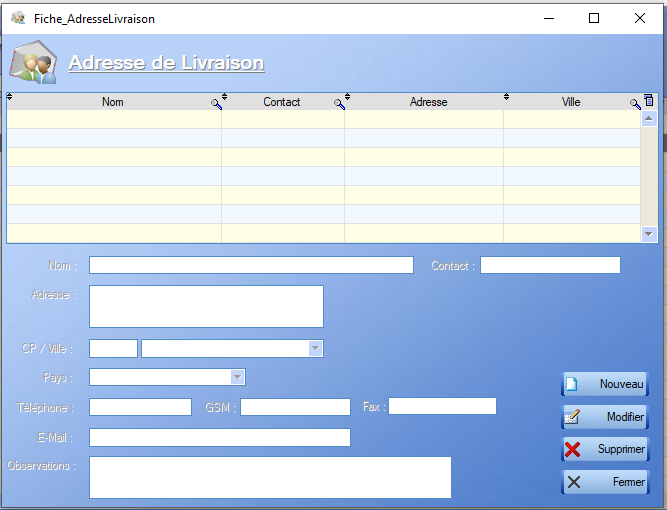The image size is (667, 510).
Task: Click the sort arrows on Contact column
Action: tap(224, 97)
